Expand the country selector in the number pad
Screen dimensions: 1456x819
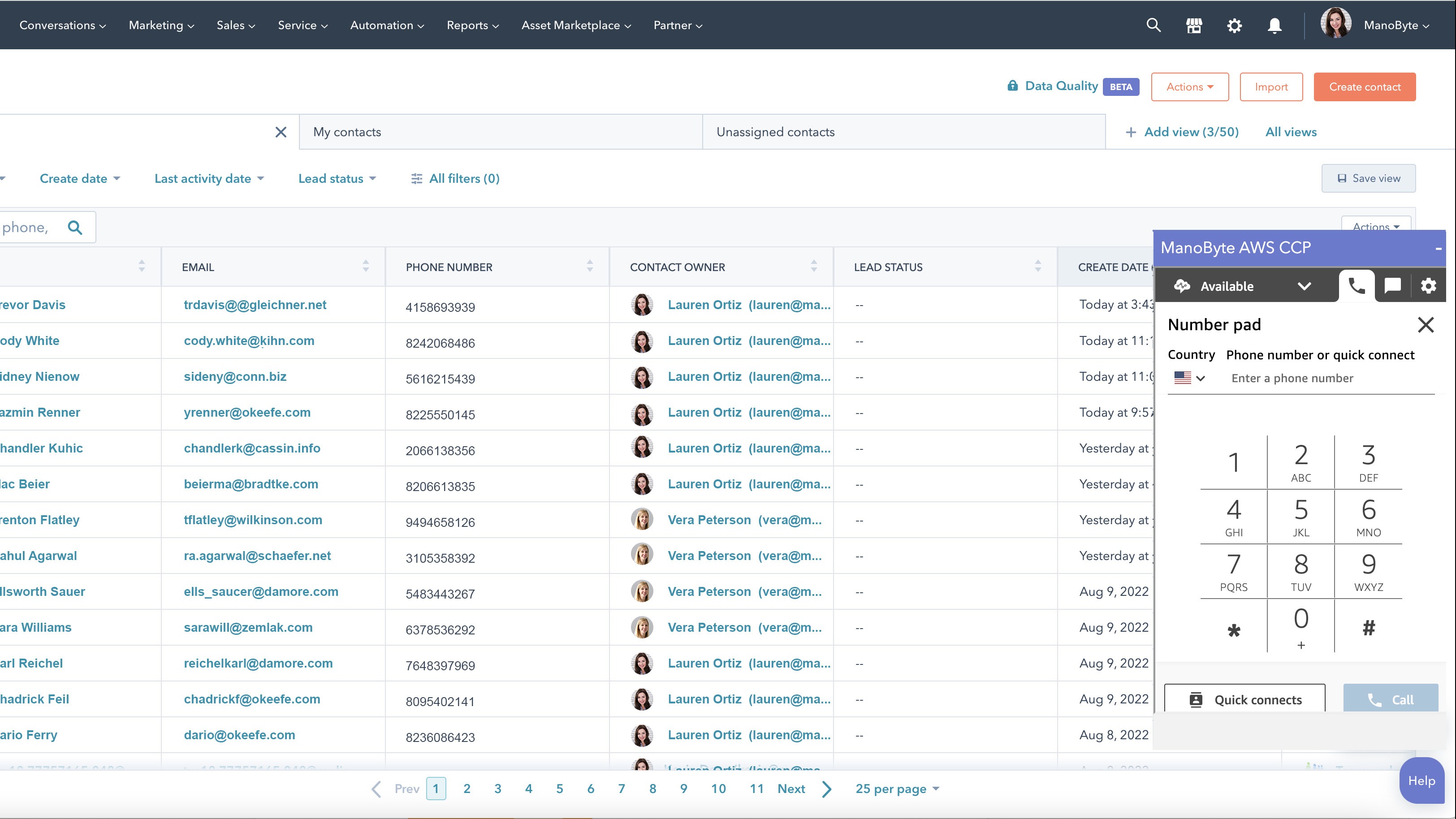point(1190,378)
